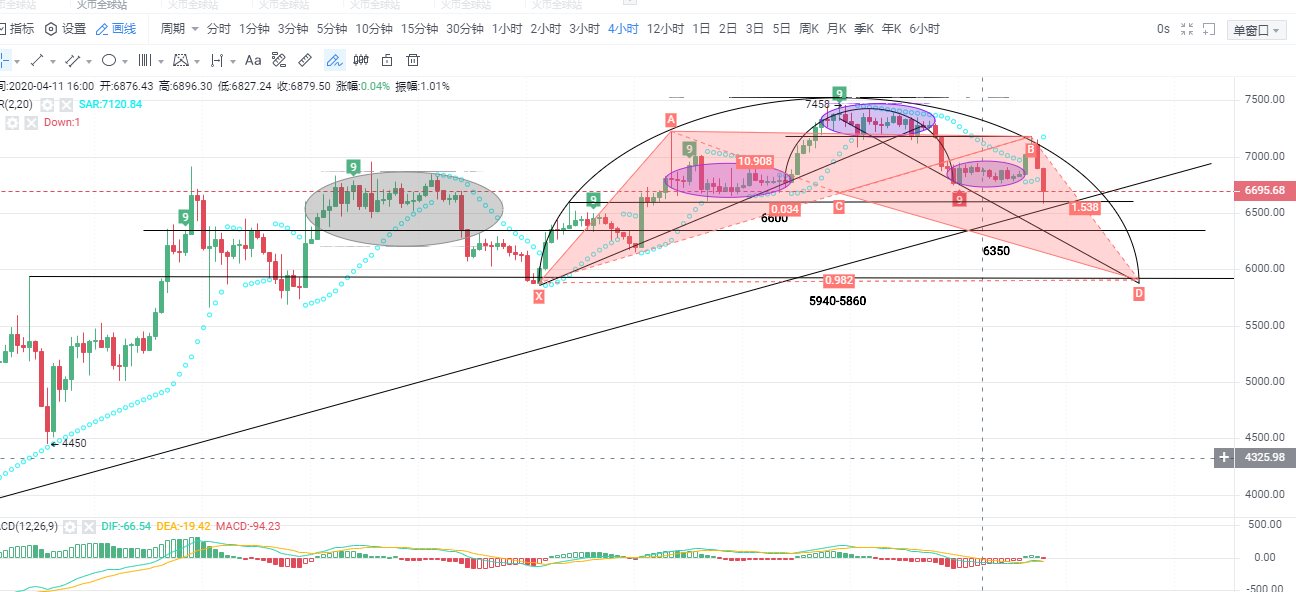This screenshot has width=1296, height=592.
Task: Switch to the 周K weekly timeframe
Action: 809,29
